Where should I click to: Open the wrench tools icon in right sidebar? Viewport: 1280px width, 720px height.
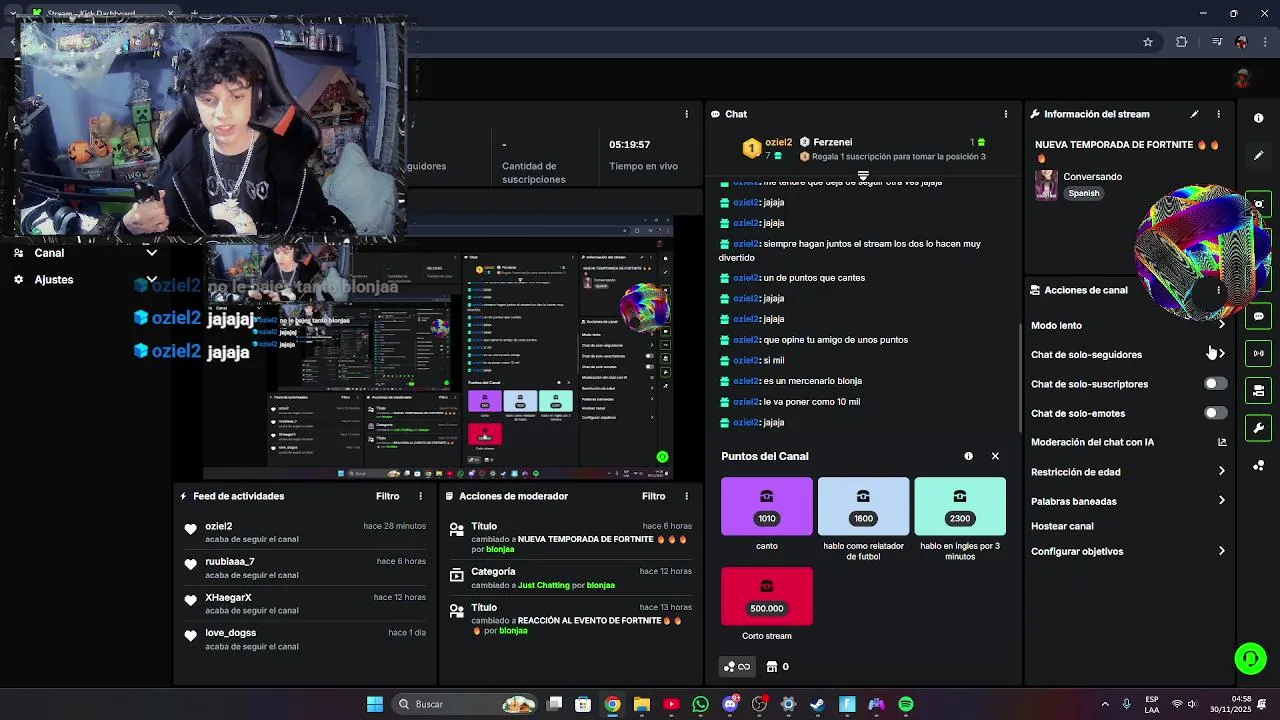point(1258,428)
